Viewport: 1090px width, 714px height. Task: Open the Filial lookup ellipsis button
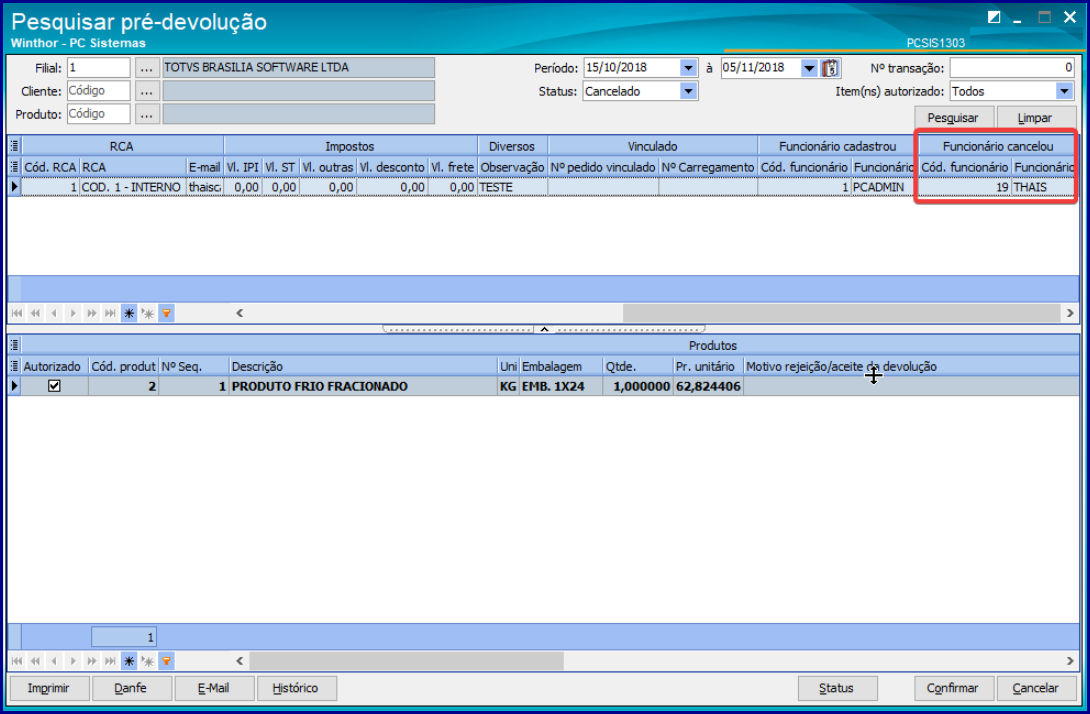click(147, 68)
